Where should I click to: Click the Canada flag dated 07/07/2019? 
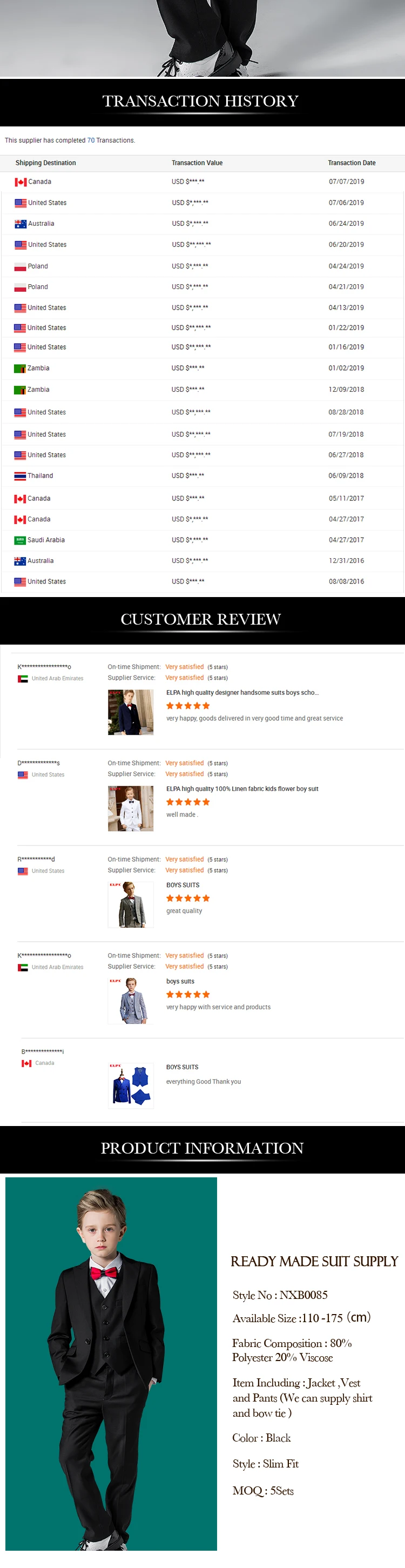point(21,182)
